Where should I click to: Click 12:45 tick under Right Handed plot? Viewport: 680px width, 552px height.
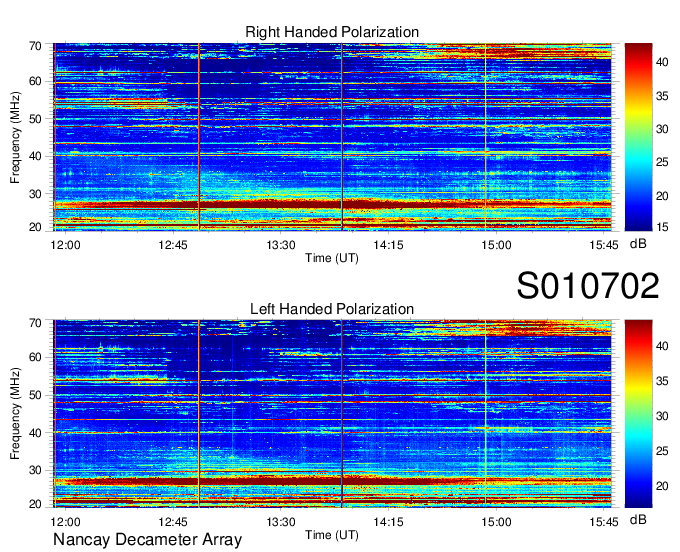coord(173,245)
